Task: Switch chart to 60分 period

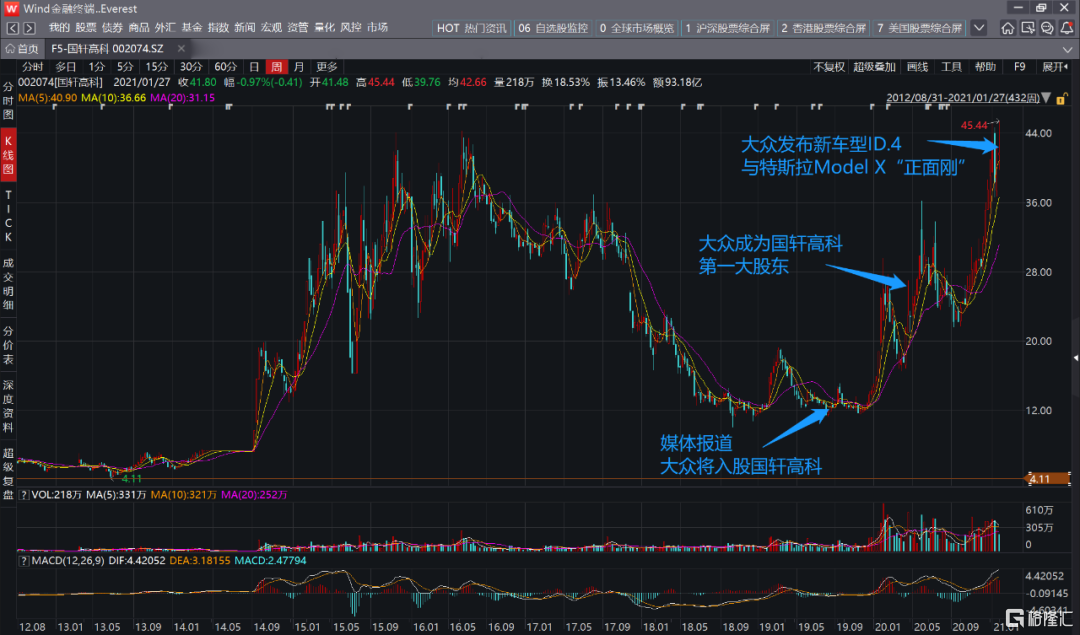Action: coord(225,67)
